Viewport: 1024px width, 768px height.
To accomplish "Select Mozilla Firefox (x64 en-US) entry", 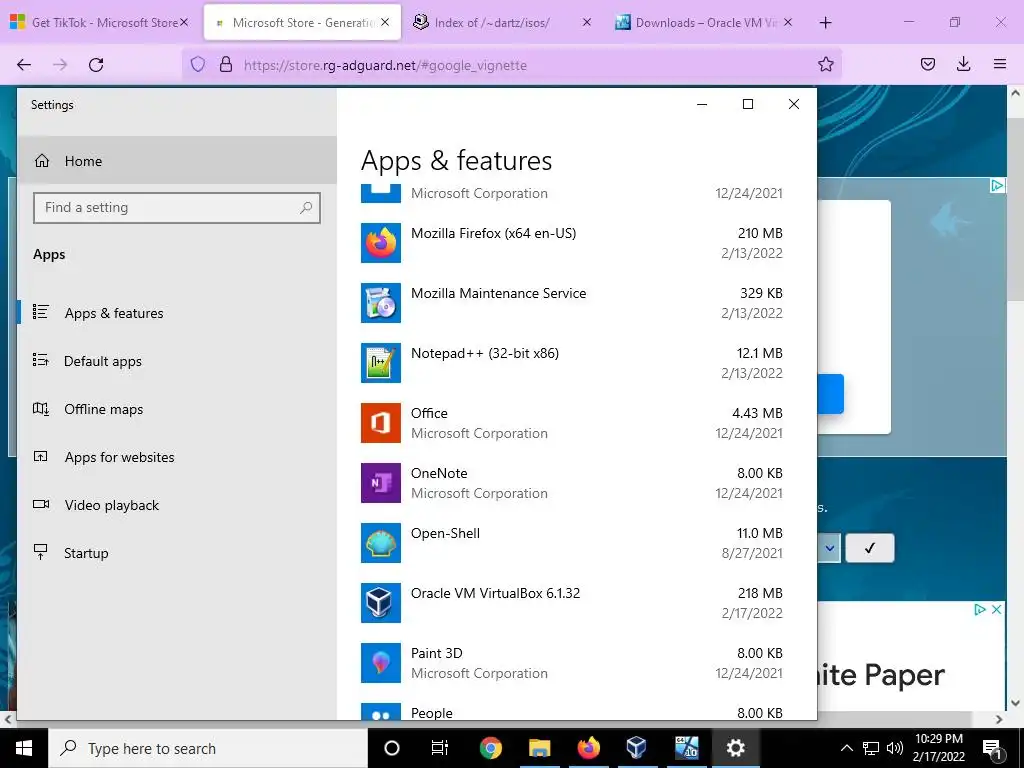I will click(x=572, y=243).
